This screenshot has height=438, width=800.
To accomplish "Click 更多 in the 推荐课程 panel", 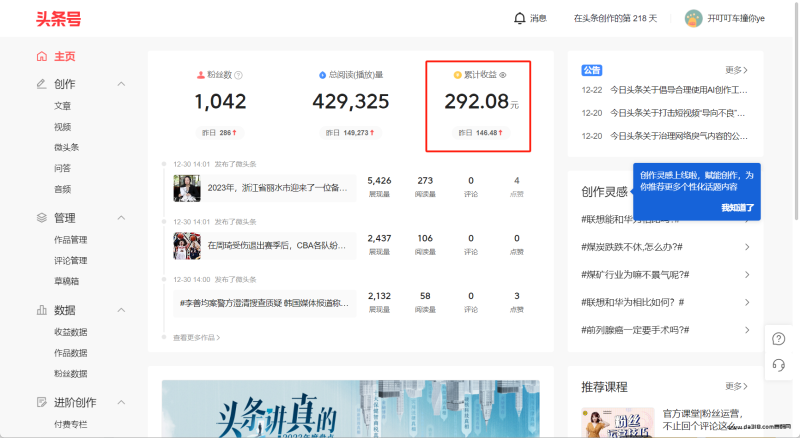I will click(x=736, y=386).
